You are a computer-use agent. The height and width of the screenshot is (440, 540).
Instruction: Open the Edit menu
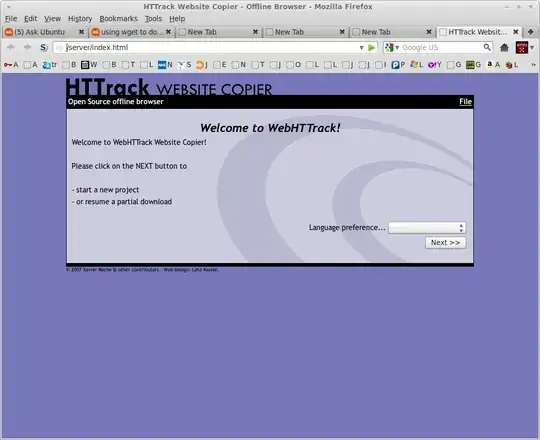30,19
